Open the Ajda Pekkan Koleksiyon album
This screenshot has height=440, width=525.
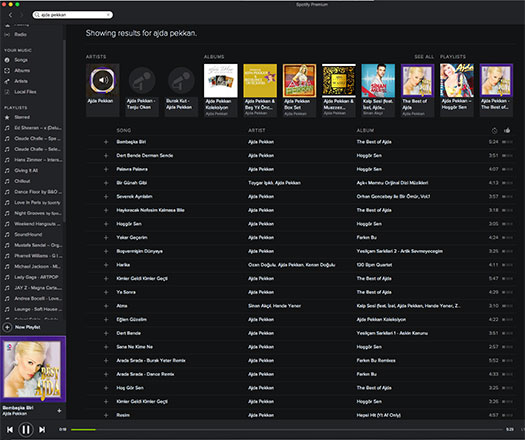[x=221, y=90]
